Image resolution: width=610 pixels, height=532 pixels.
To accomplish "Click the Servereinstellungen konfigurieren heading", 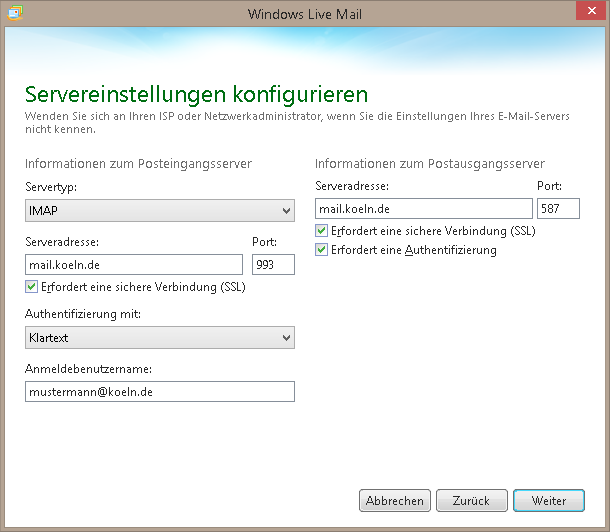I will 196,94.
